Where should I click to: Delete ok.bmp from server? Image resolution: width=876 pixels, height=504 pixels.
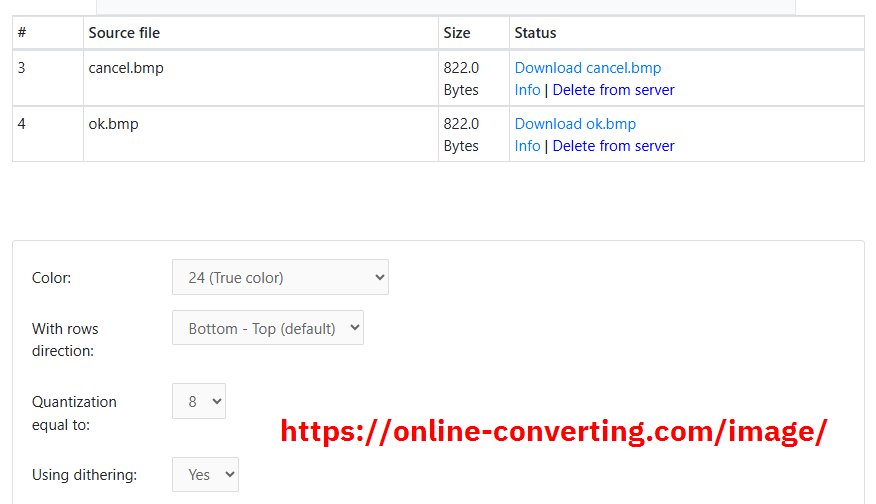pyautogui.click(x=613, y=146)
